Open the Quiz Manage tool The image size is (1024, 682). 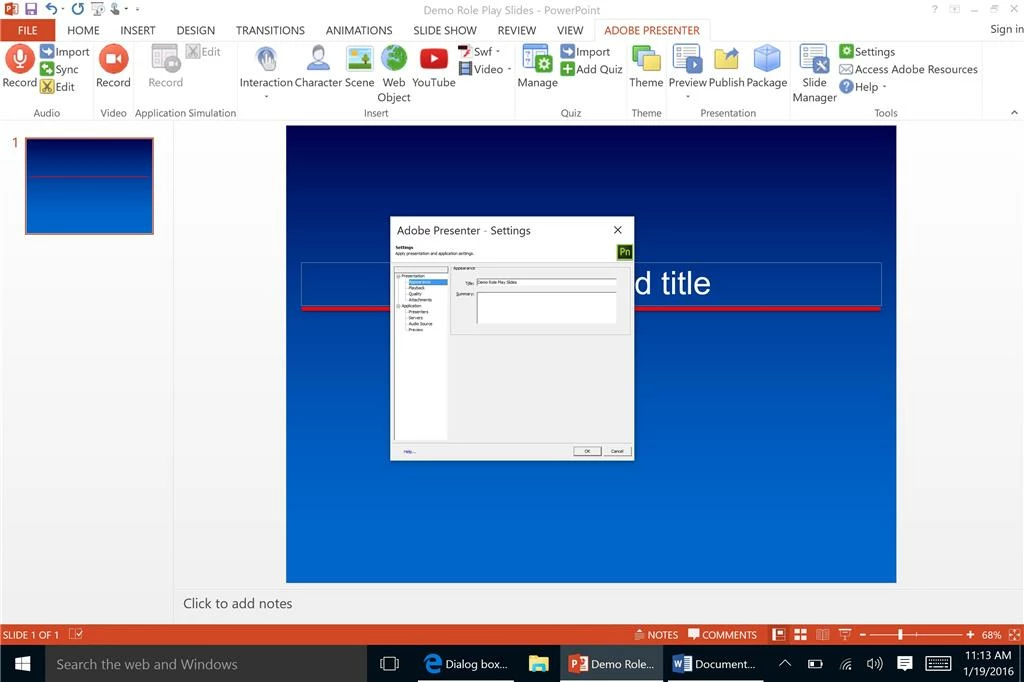537,66
